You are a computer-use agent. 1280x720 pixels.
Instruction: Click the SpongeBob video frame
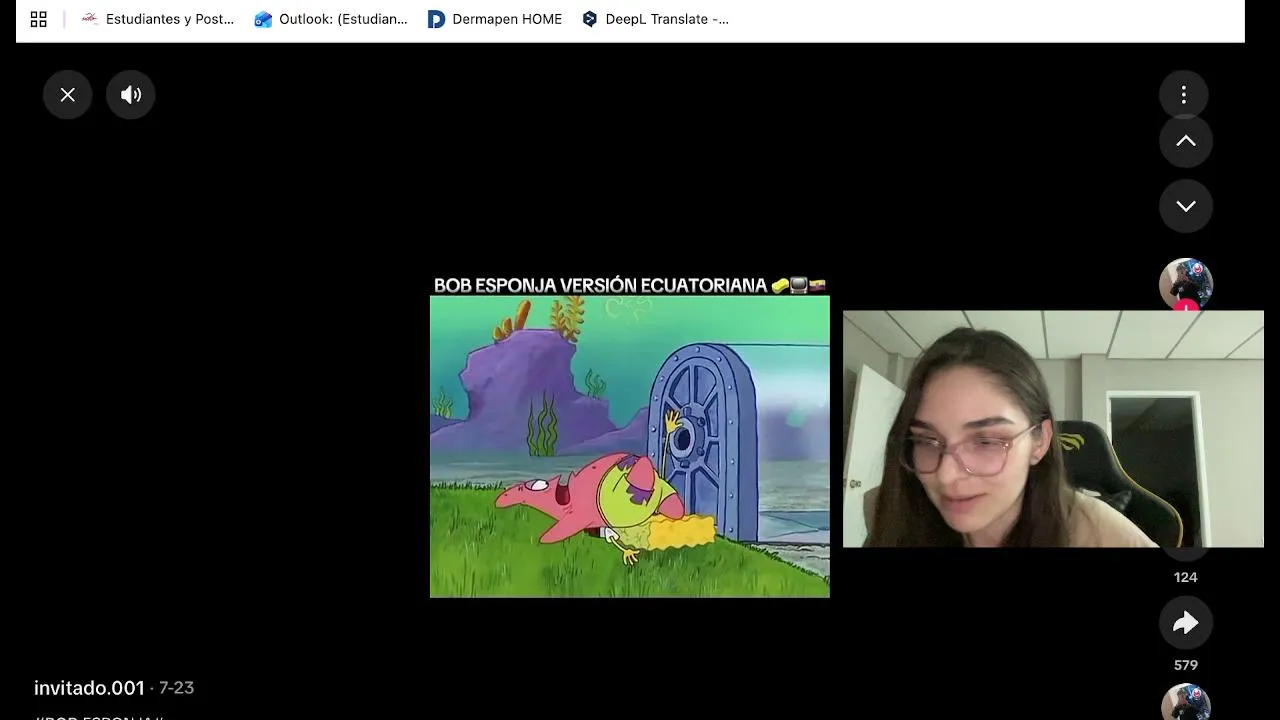[630, 447]
